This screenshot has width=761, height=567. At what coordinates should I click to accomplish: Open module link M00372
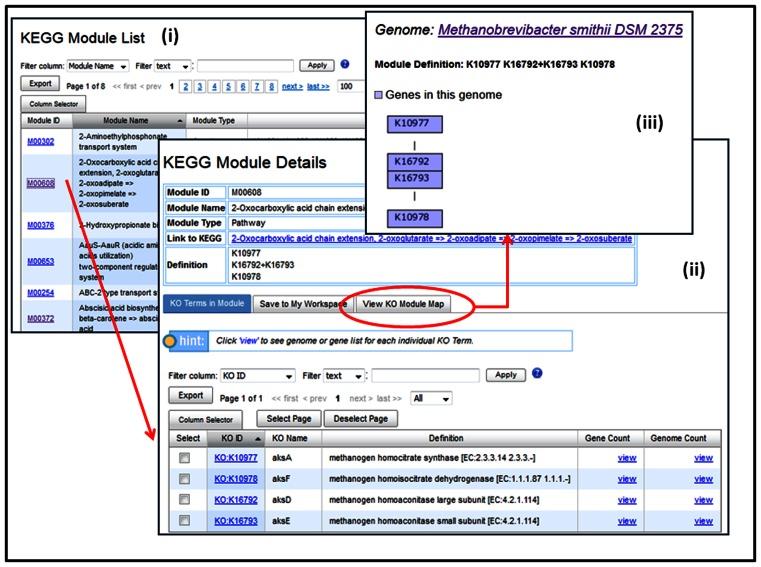click(41, 318)
